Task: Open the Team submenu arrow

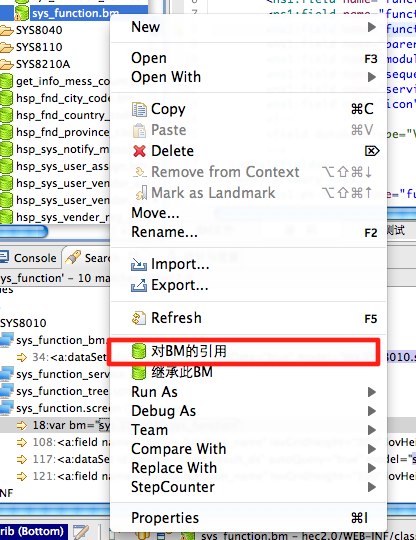Action: tap(372, 430)
